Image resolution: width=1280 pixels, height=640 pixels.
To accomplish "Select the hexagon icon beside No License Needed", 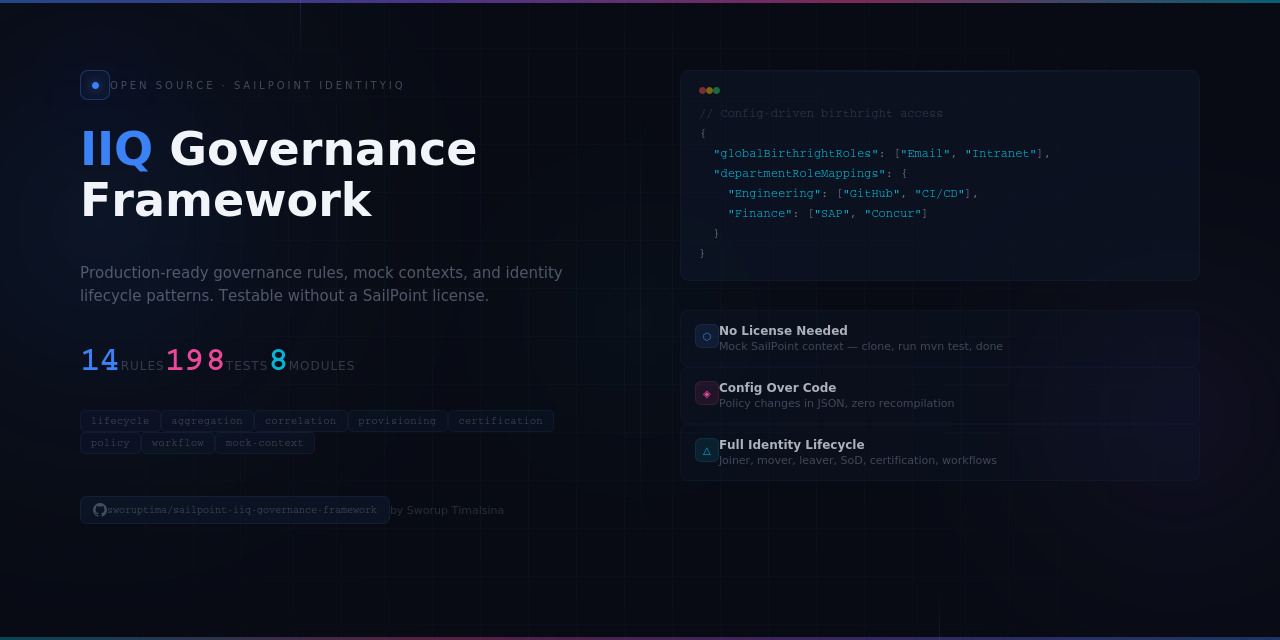I will [706, 336].
